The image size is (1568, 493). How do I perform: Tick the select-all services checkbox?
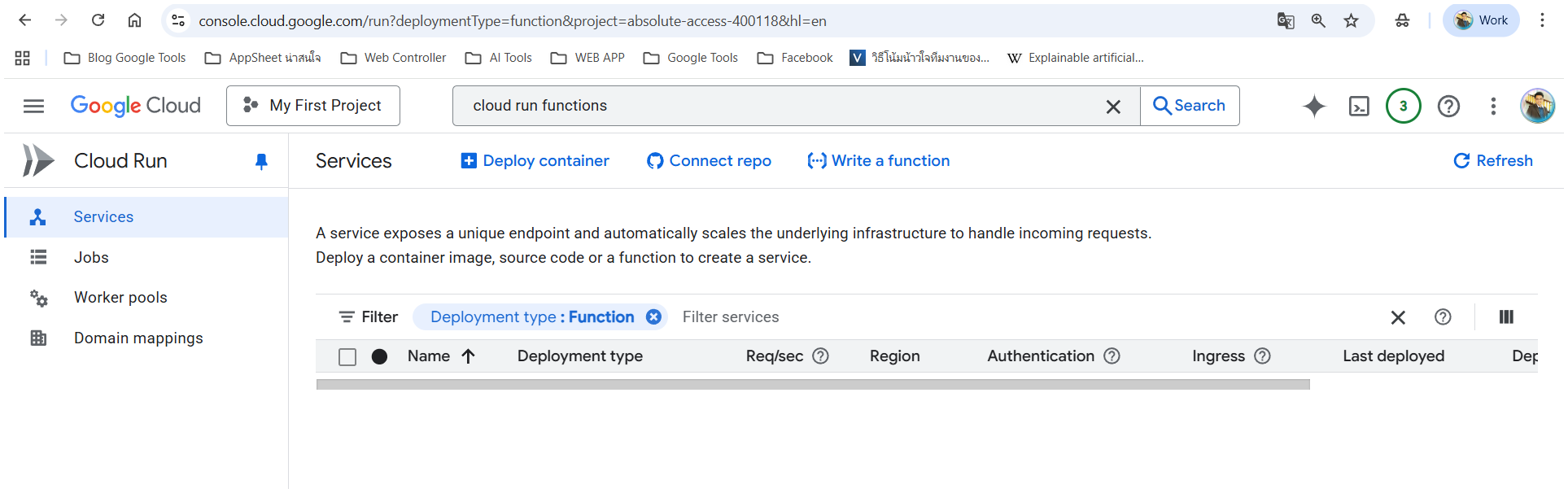(347, 357)
